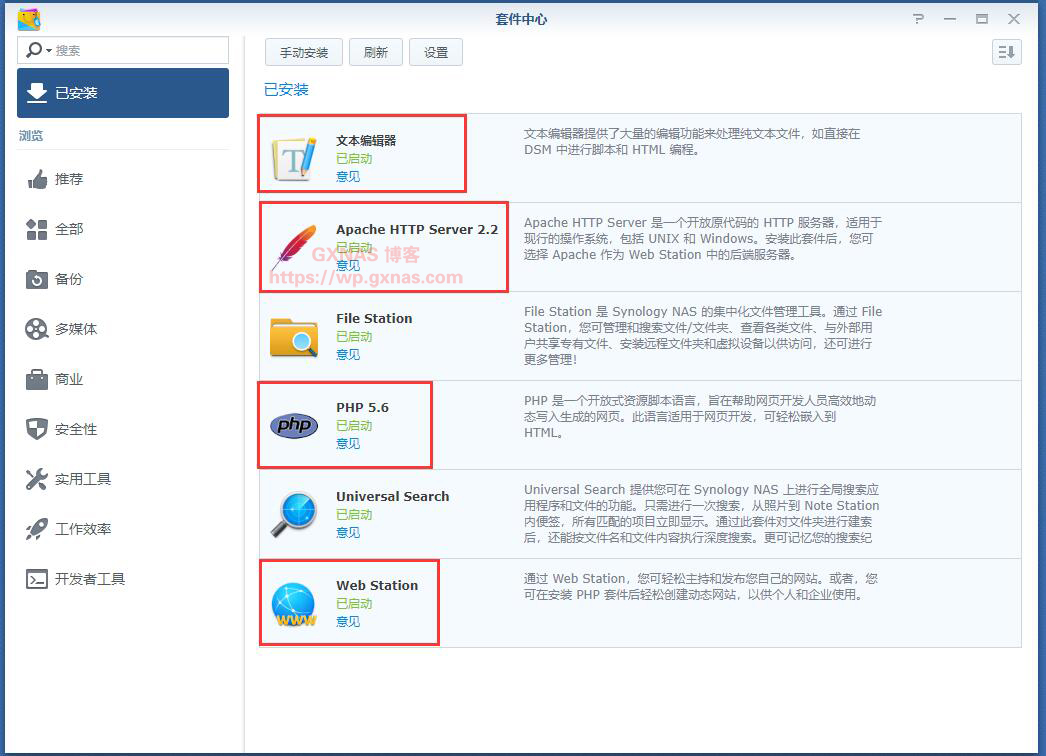Viewport: 1046px width, 756px height.
Task: Click the Text Editor package icon
Action: tap(294, 158)
